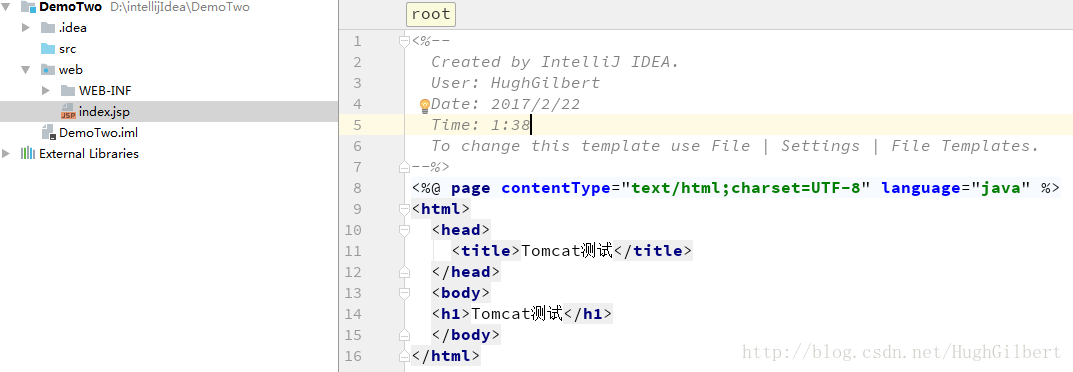
Task: Click the yellow intention light bulb
Action: (424, 105)
